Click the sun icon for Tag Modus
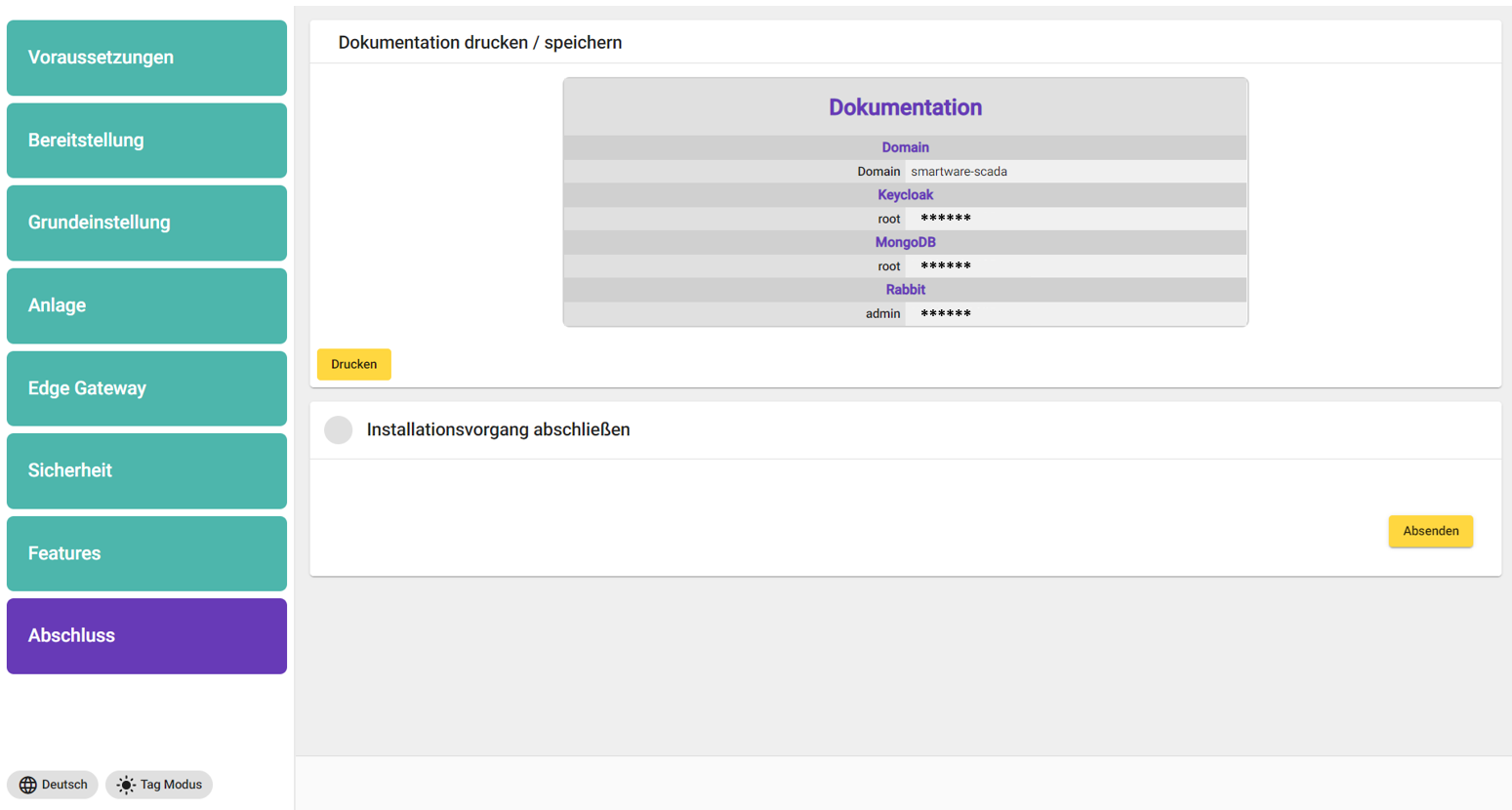The width and height of the screenshot is (1512, 810). 126,785
